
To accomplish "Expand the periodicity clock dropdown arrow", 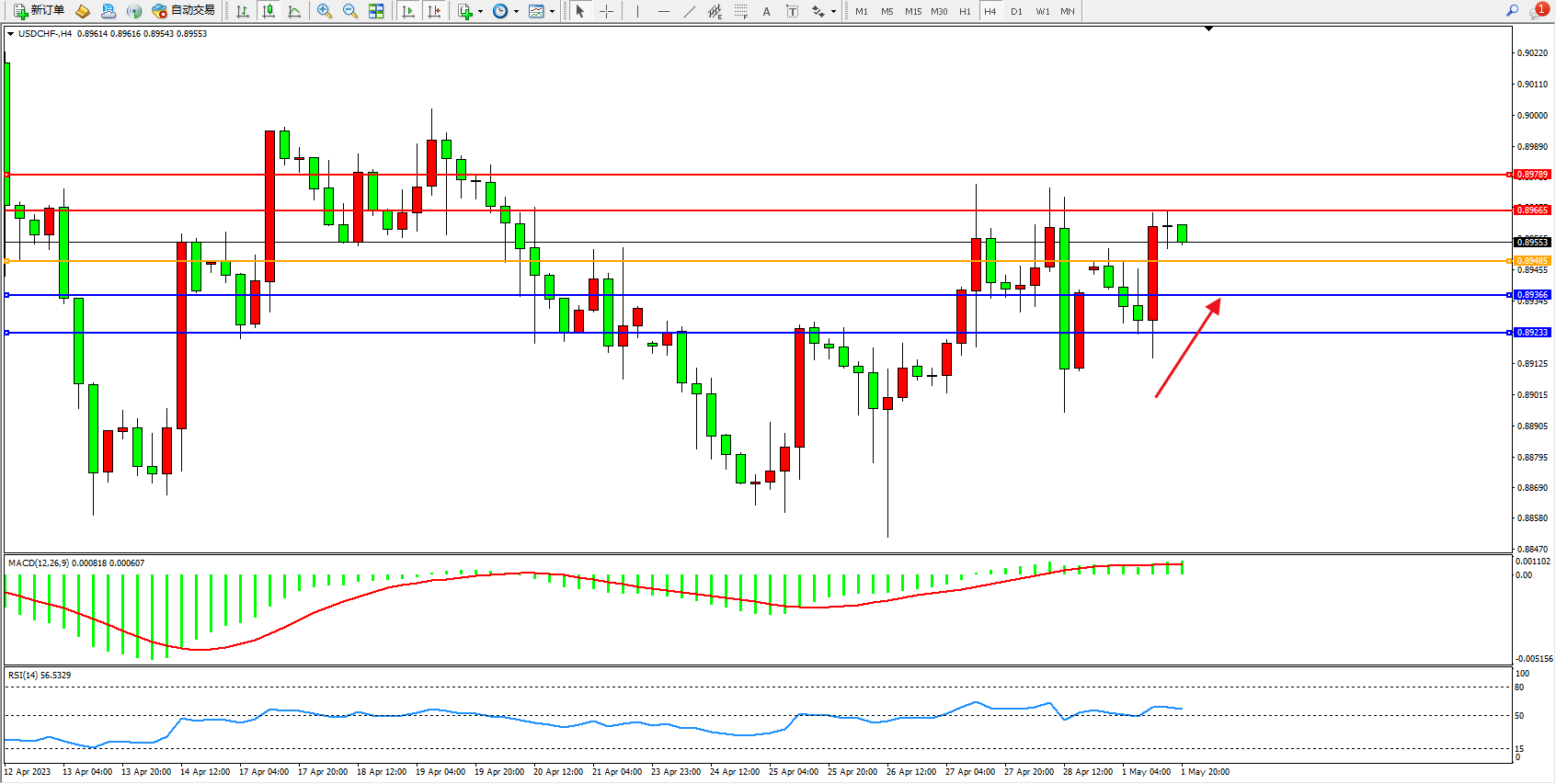I will [x=516, y=12].
